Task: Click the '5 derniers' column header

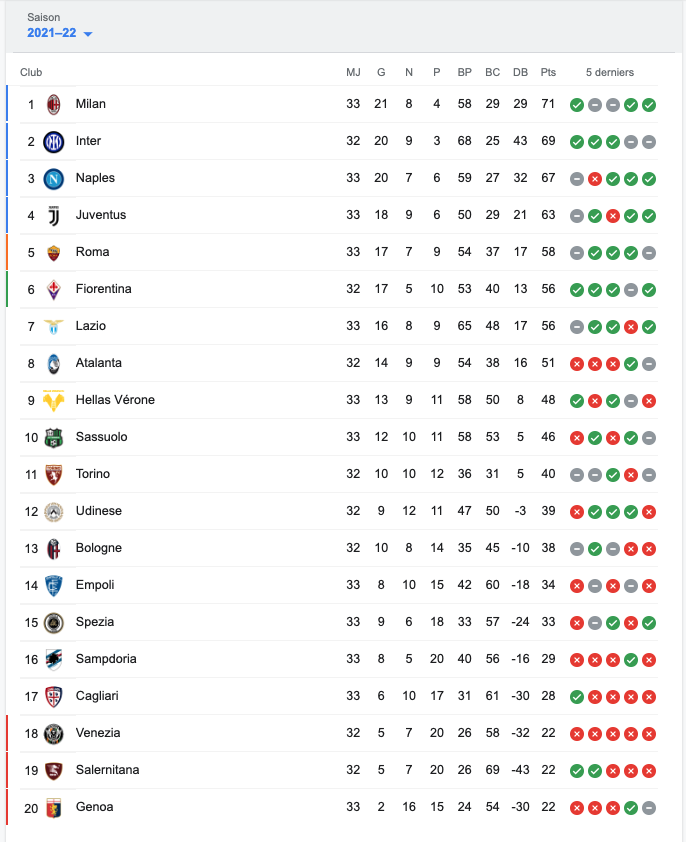Action: click(609, 72)
